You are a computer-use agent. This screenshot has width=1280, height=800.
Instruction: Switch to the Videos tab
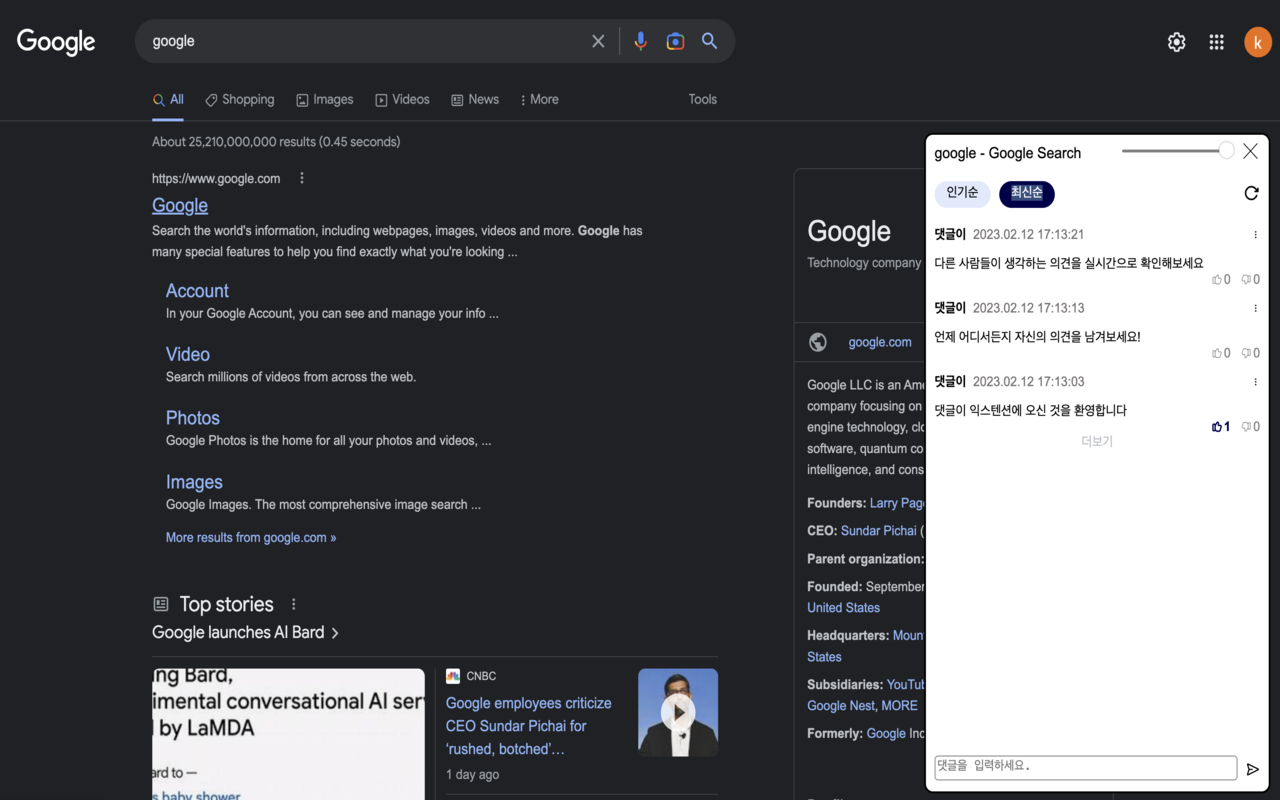click(402, 100)
